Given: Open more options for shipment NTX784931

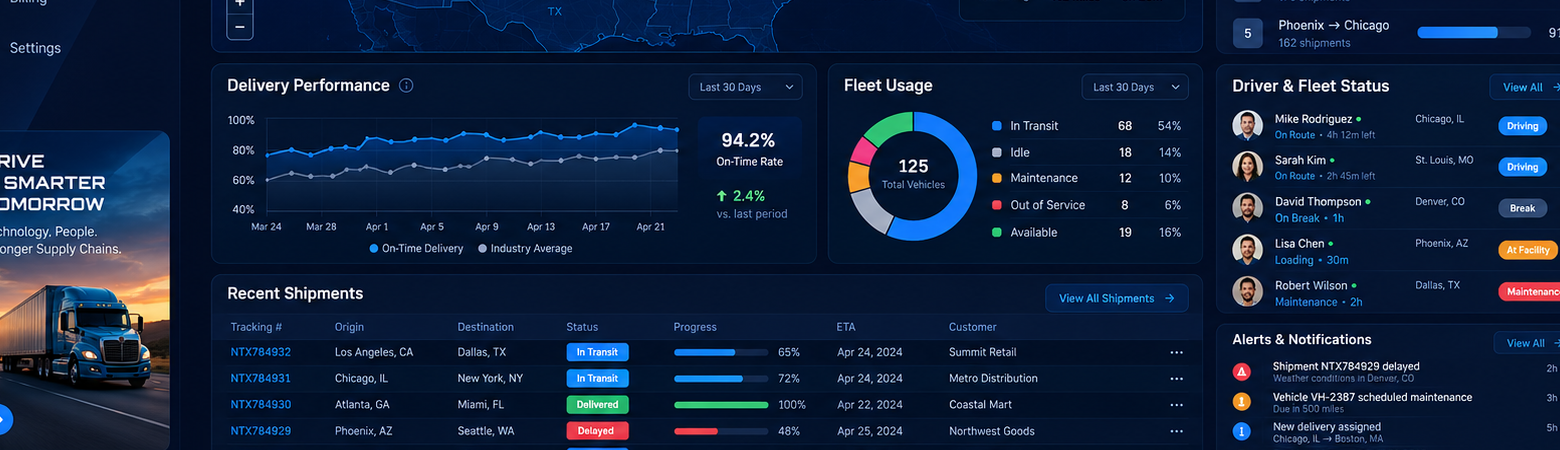Looking at the screenshot, I should point(1176,378).
